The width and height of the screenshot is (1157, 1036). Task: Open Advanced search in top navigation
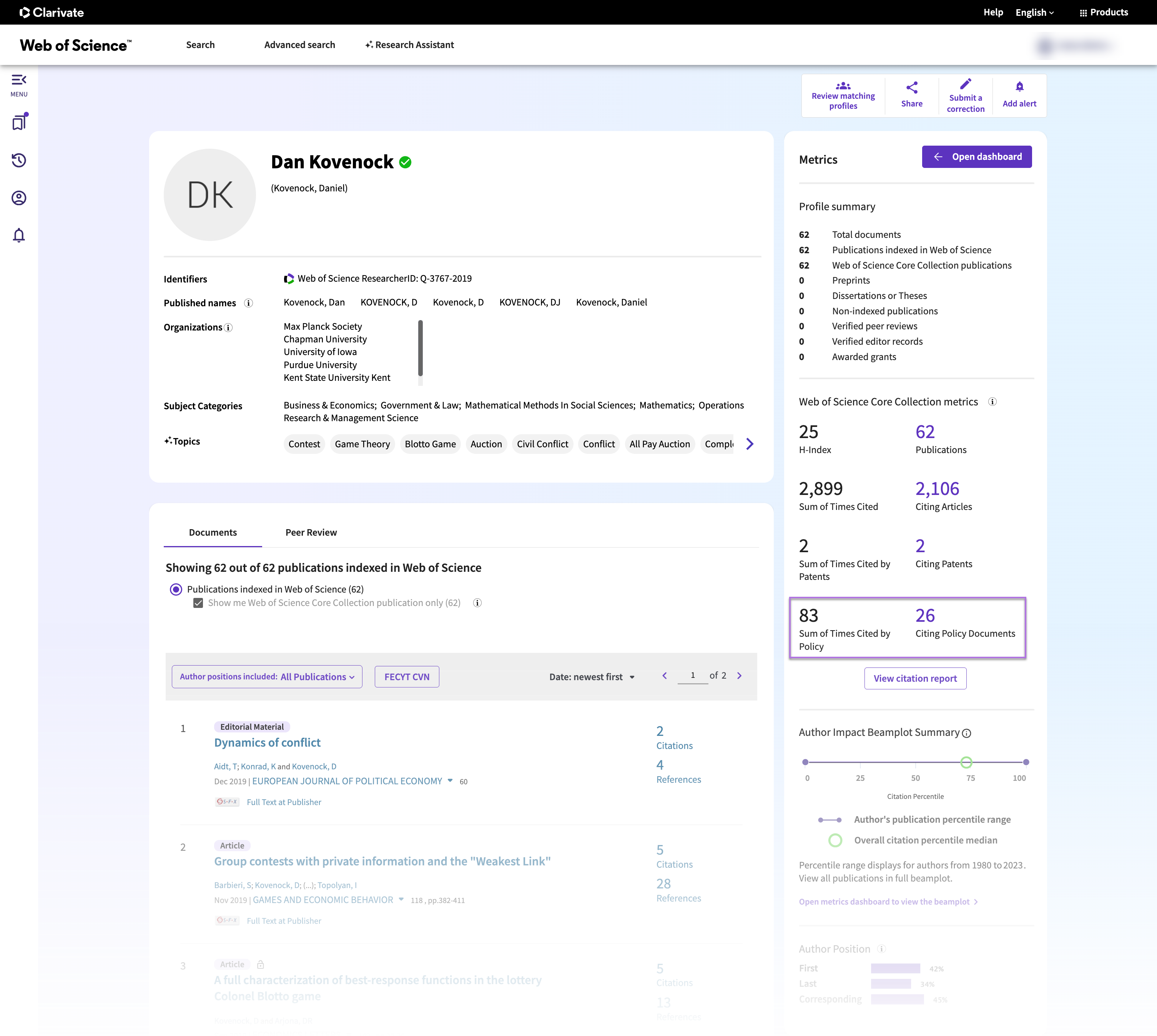pyautogui.click(x=299, y=45)
